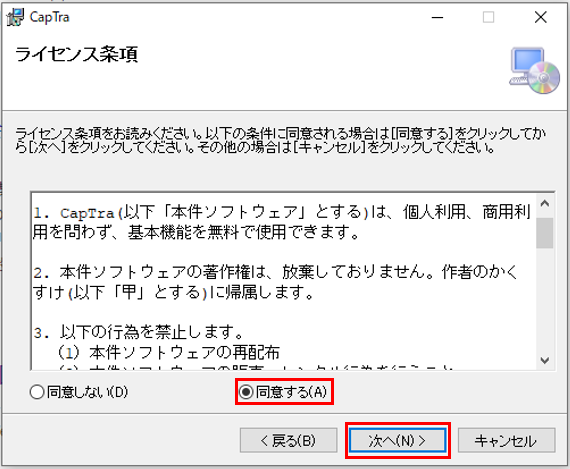Click the computer and disc setup icon

[x=534, y=70]
